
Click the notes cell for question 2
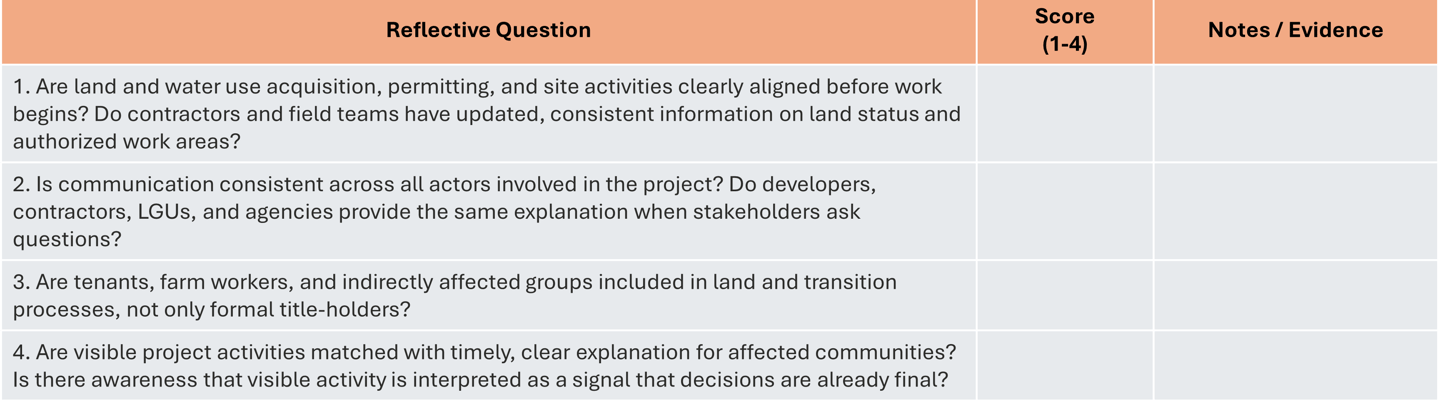pyautogui.click(x=1295, y=212)
